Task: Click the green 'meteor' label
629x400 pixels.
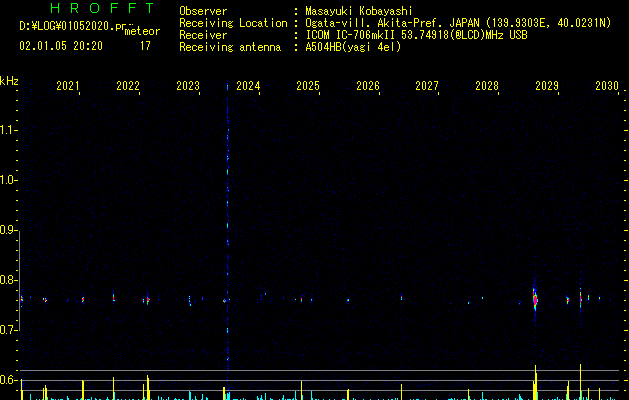Action: (x=142, y=31)
